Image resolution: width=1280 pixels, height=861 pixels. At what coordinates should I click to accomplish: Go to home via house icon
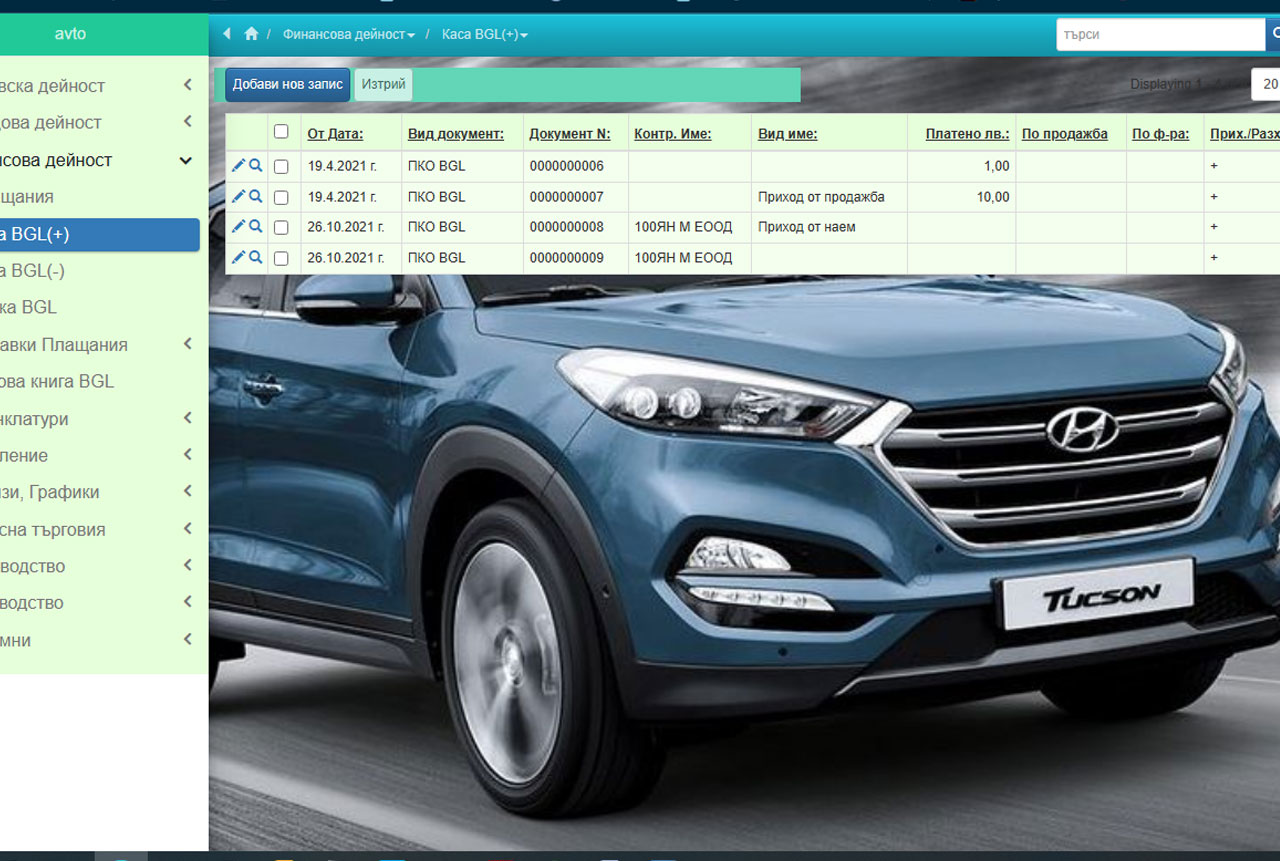[x=251, y=34]
